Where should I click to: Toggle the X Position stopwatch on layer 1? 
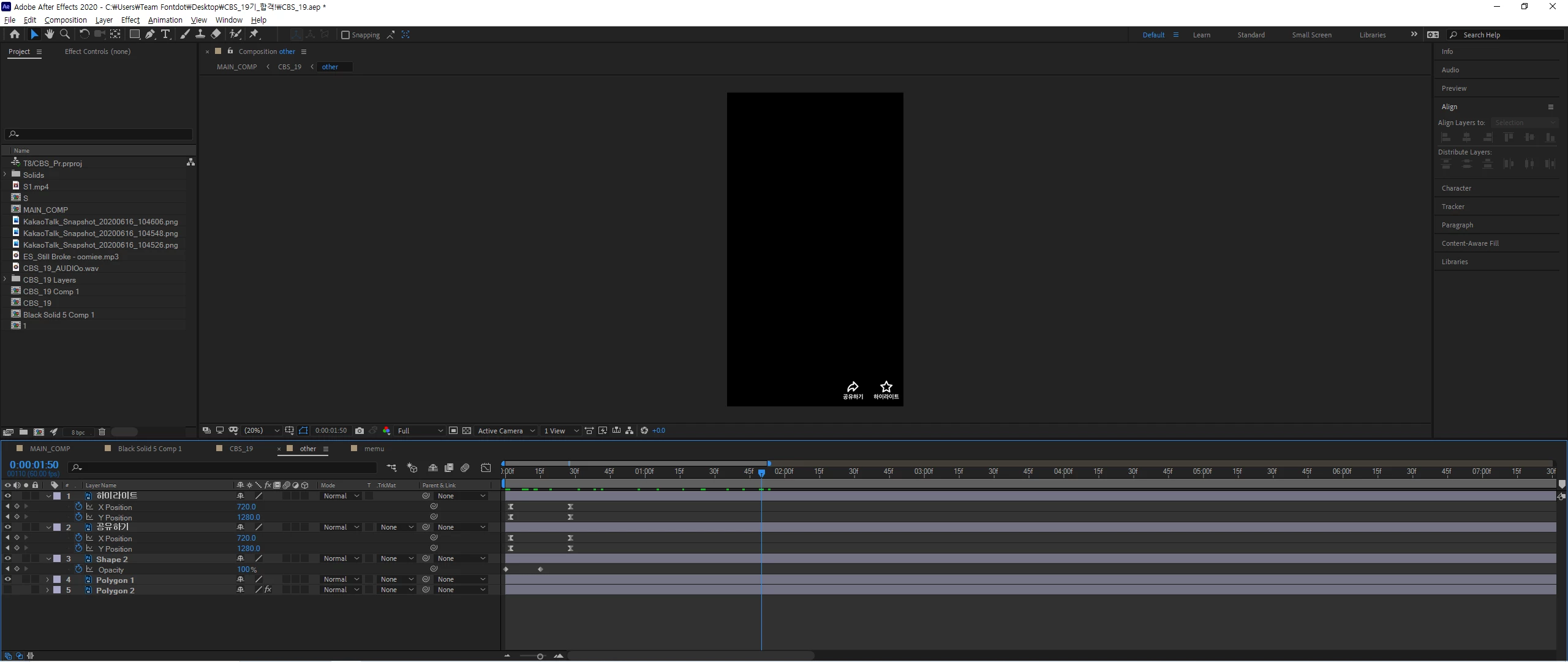tap(78, 507)
